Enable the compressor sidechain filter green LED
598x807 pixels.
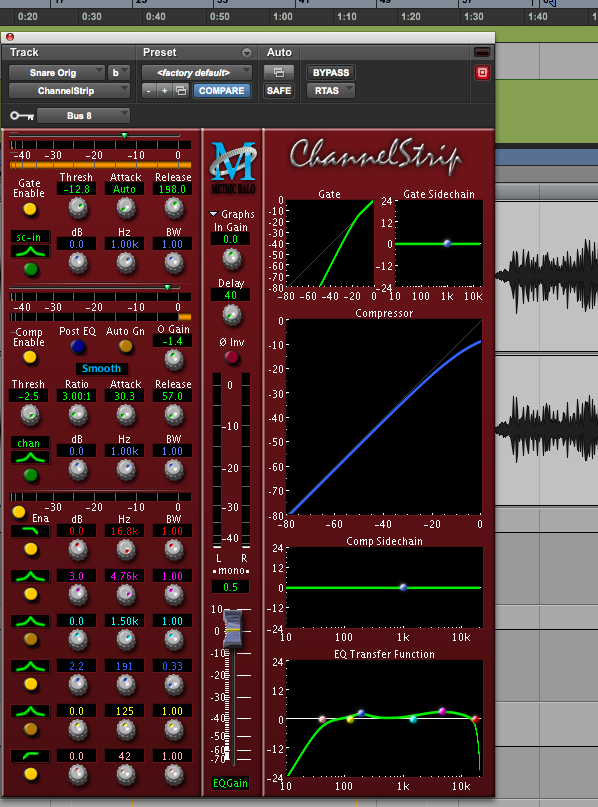31,475
